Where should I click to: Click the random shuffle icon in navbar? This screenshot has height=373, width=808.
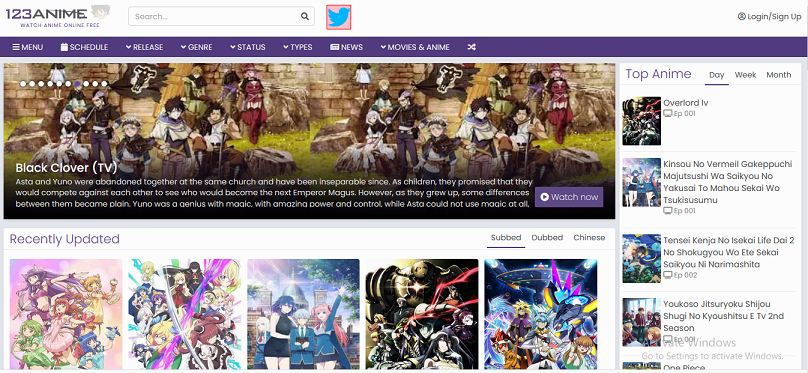tap(472, 47)
